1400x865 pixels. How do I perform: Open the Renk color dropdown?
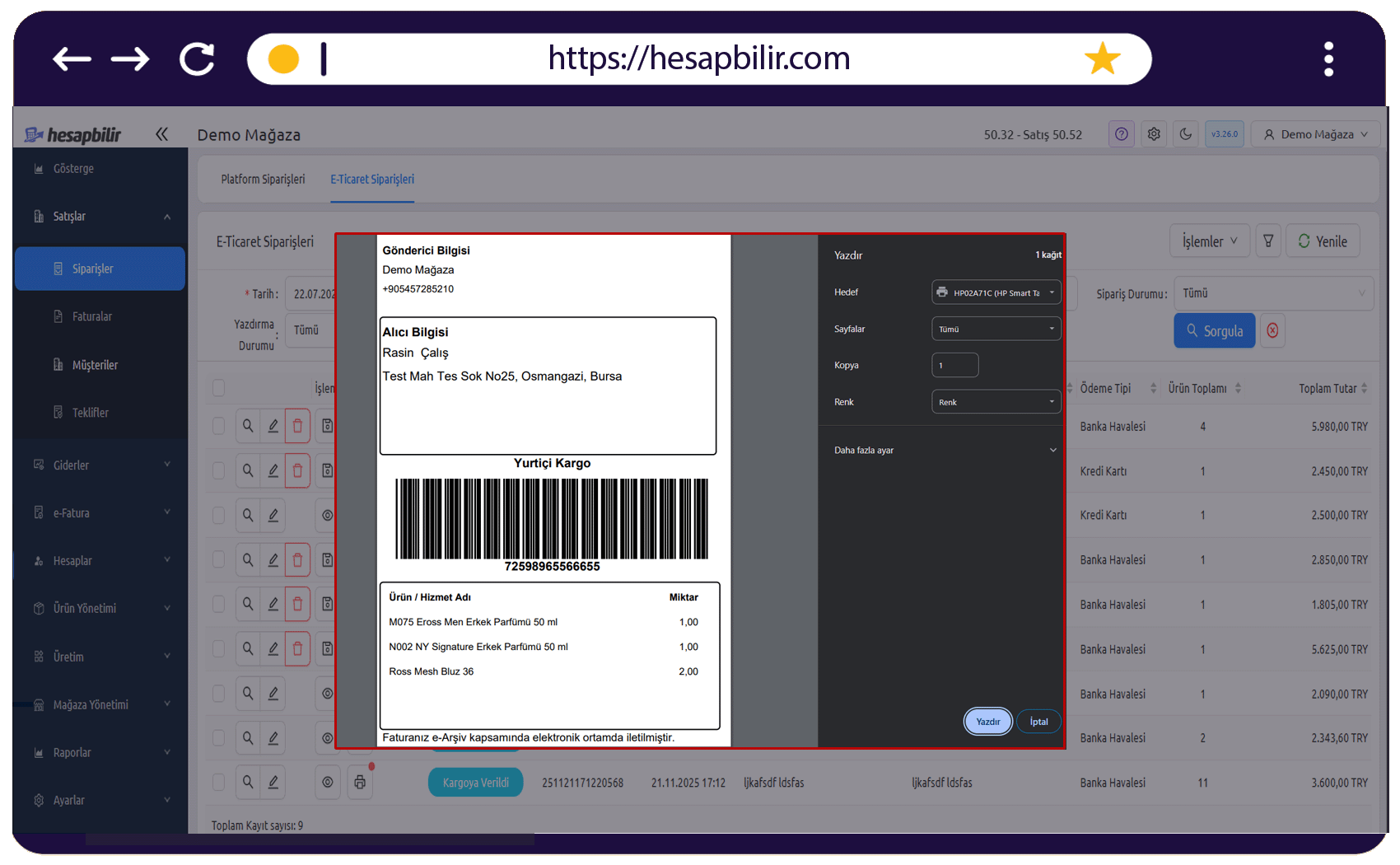coord(996,402)
